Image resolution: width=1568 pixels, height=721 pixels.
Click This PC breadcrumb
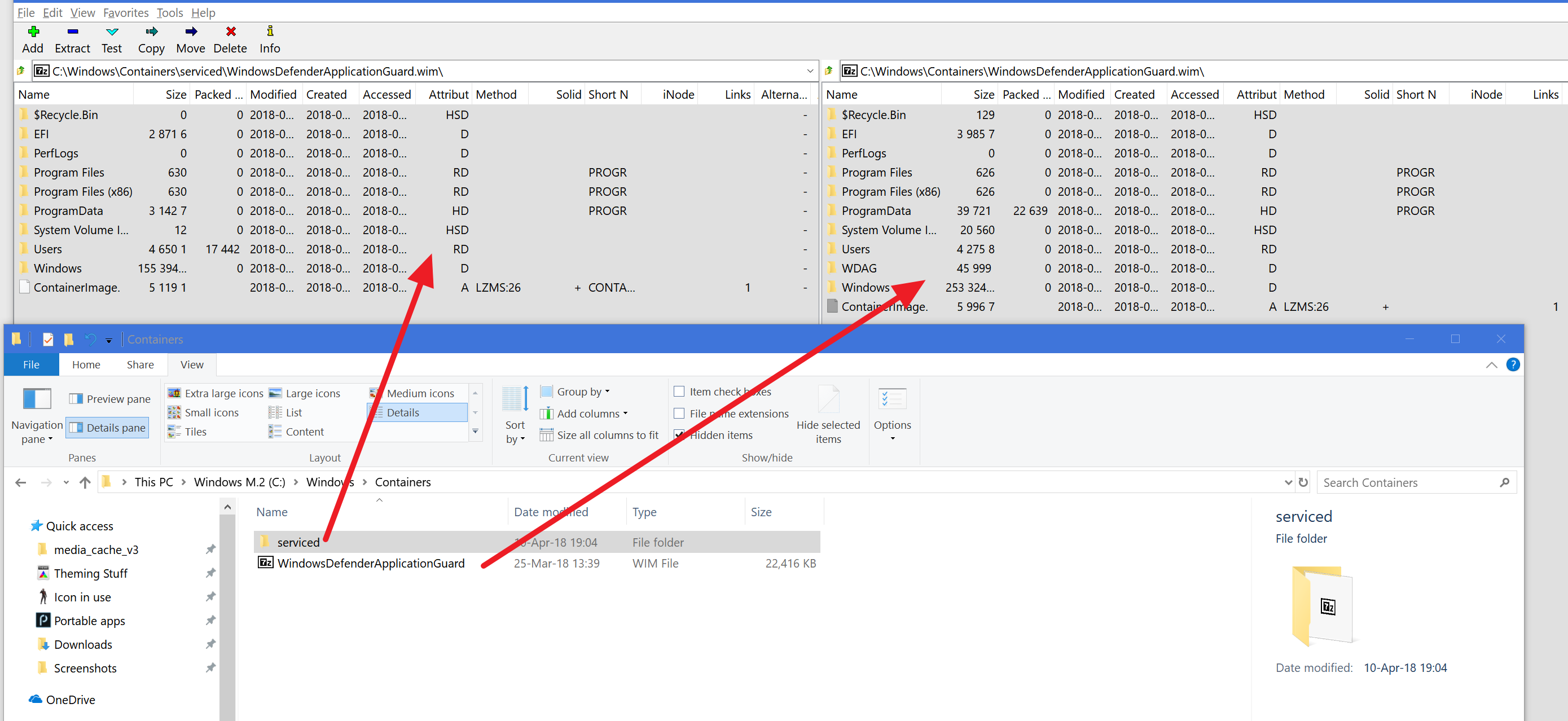154,482
